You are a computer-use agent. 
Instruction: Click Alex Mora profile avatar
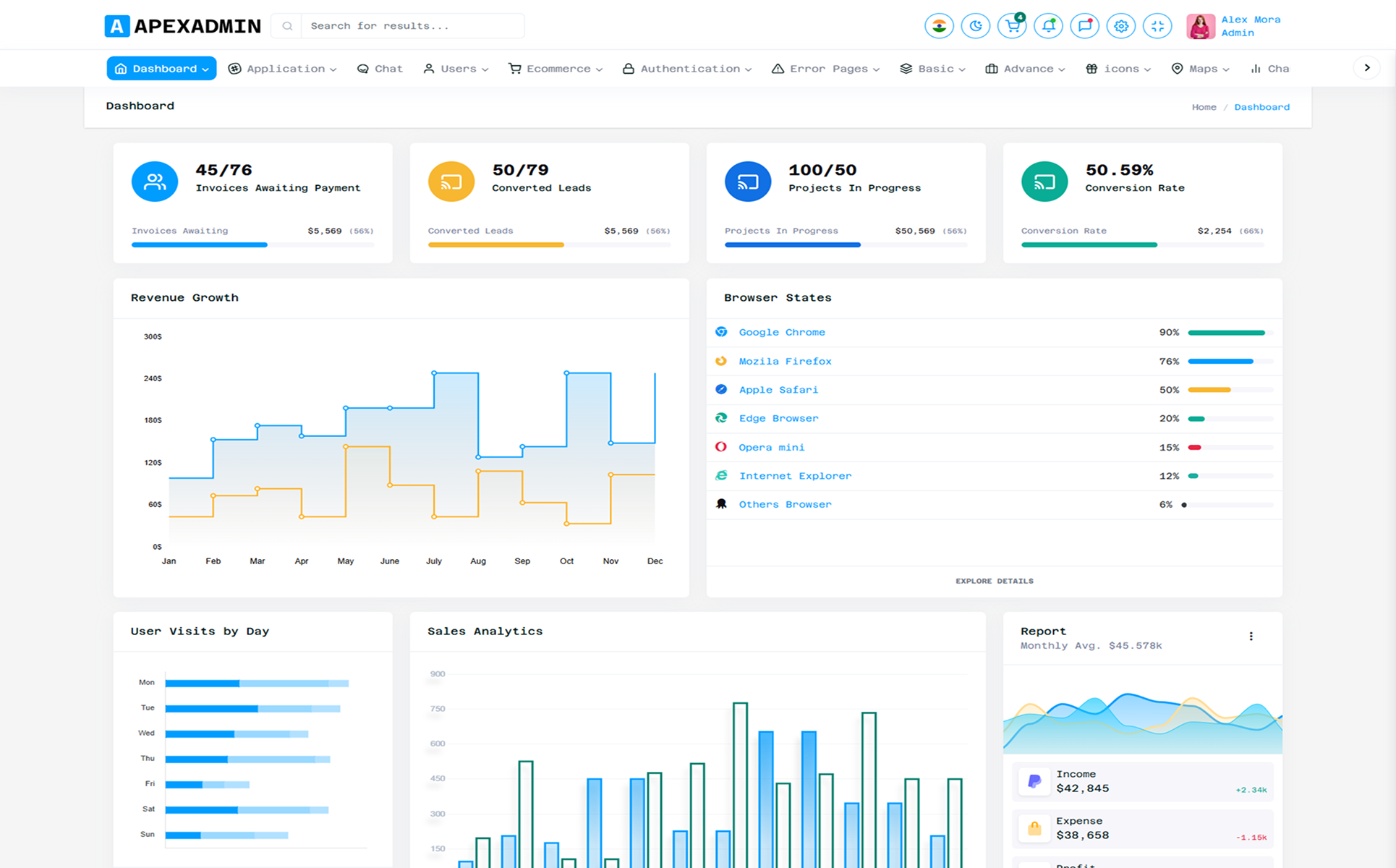coord(1201,26)
